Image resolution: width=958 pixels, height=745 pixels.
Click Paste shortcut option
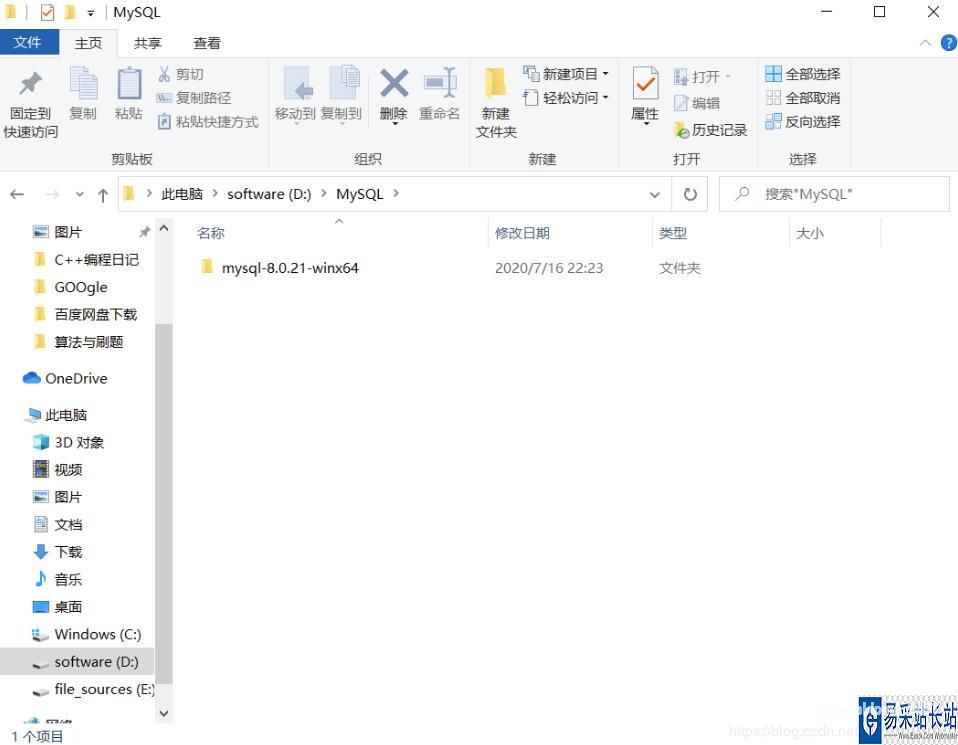pos(208,122)
